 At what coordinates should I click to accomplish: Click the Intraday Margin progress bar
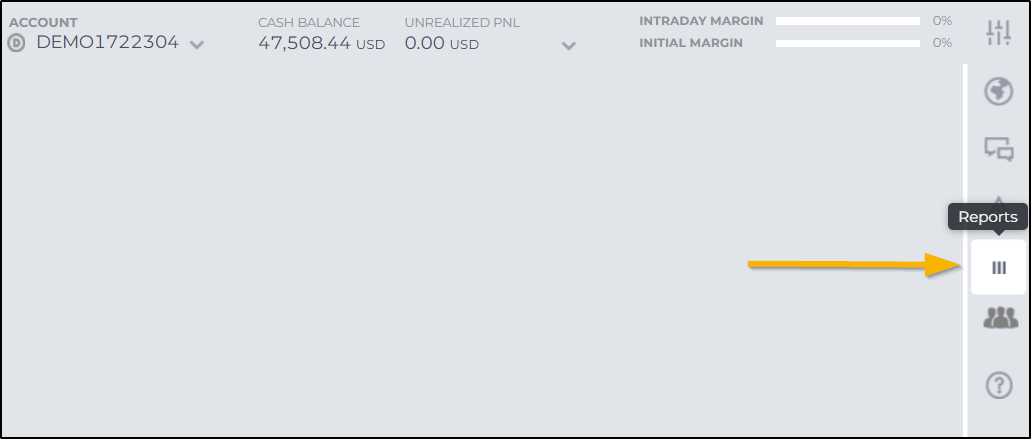(848, 21)
